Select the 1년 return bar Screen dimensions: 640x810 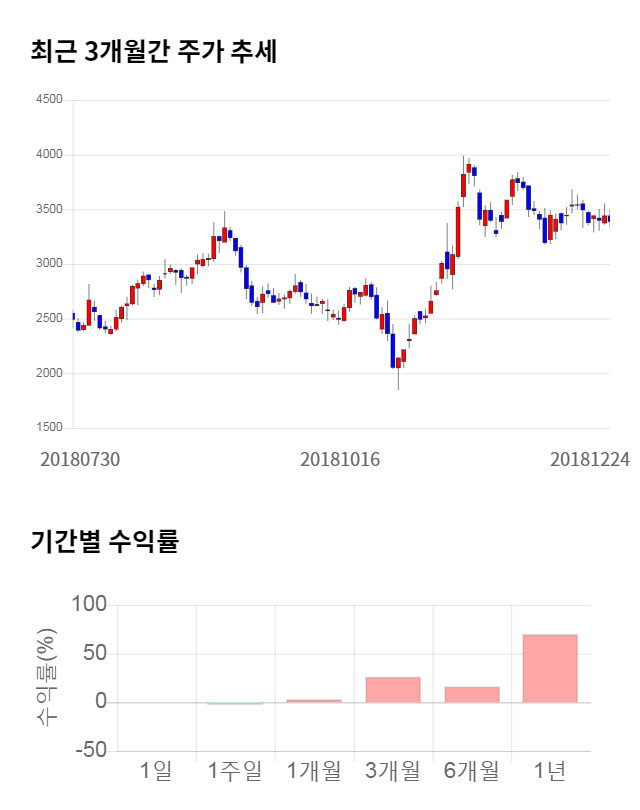click(550, 668)
